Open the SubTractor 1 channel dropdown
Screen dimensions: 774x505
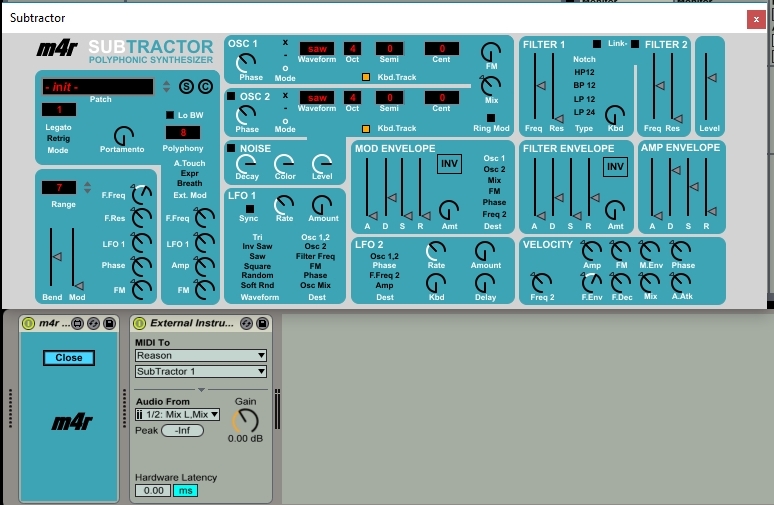point(200,372)
